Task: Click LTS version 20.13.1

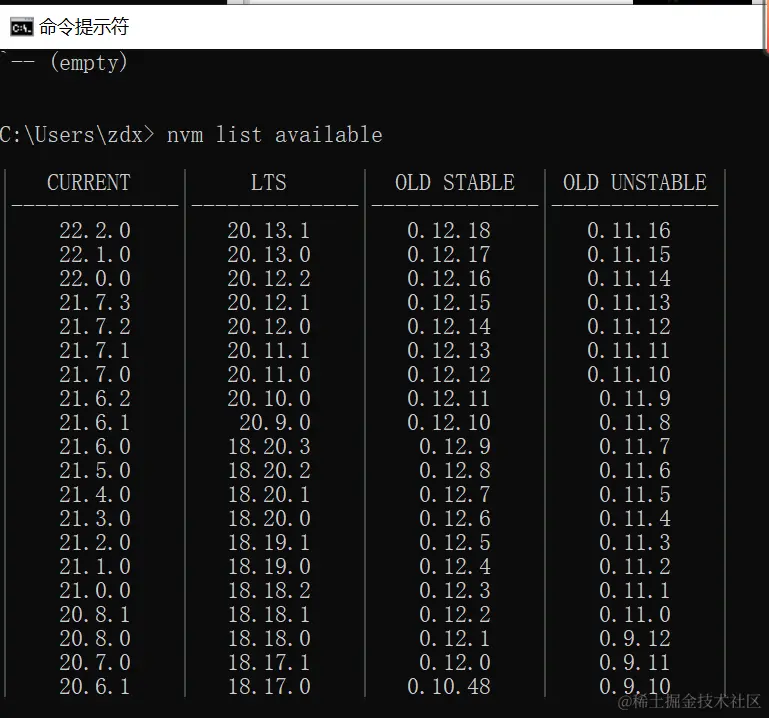Action: (269, 231)
